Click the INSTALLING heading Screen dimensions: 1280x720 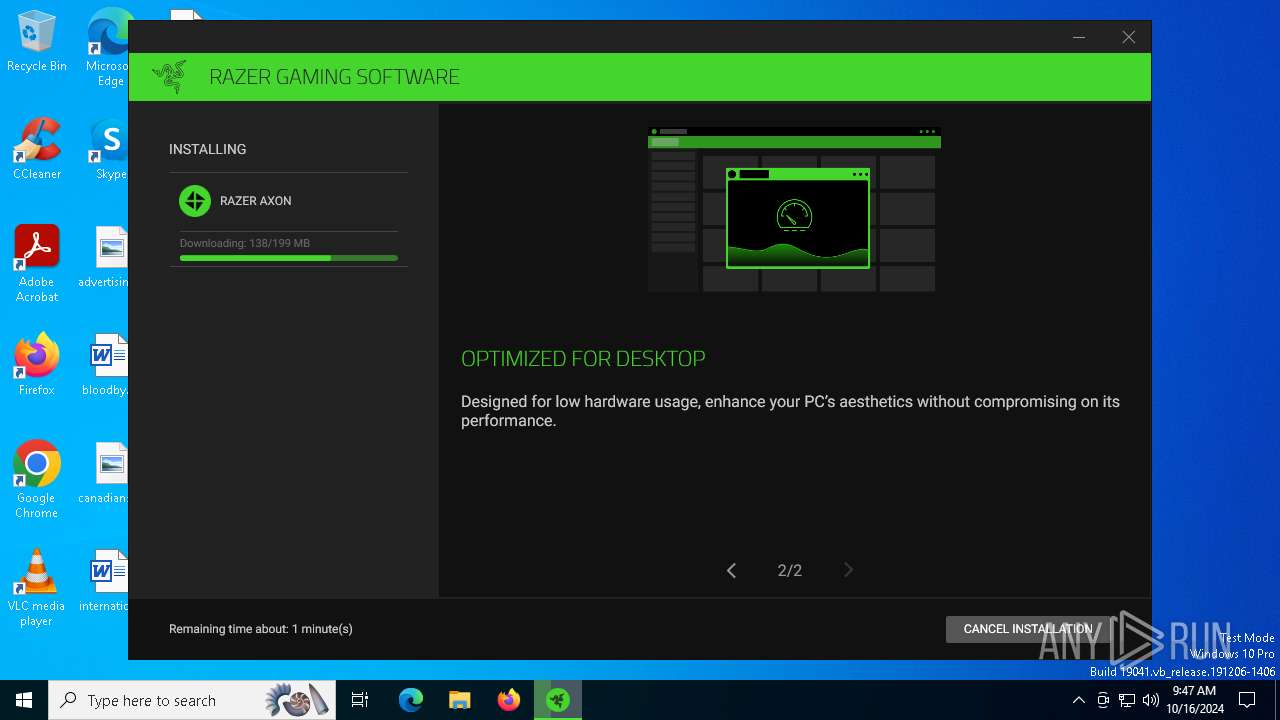[208, 149]
